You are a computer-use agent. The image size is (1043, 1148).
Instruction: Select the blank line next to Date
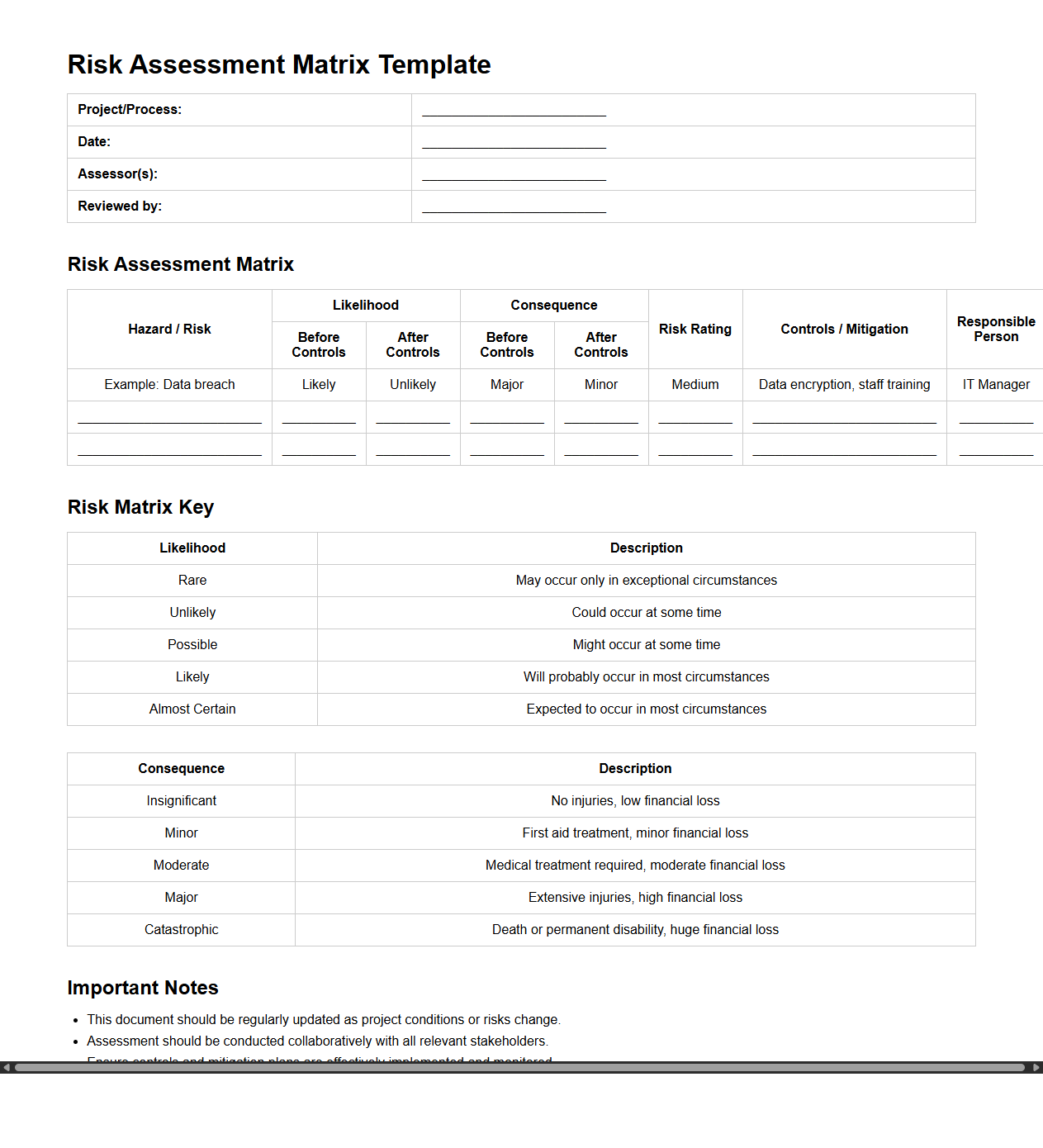514,142
